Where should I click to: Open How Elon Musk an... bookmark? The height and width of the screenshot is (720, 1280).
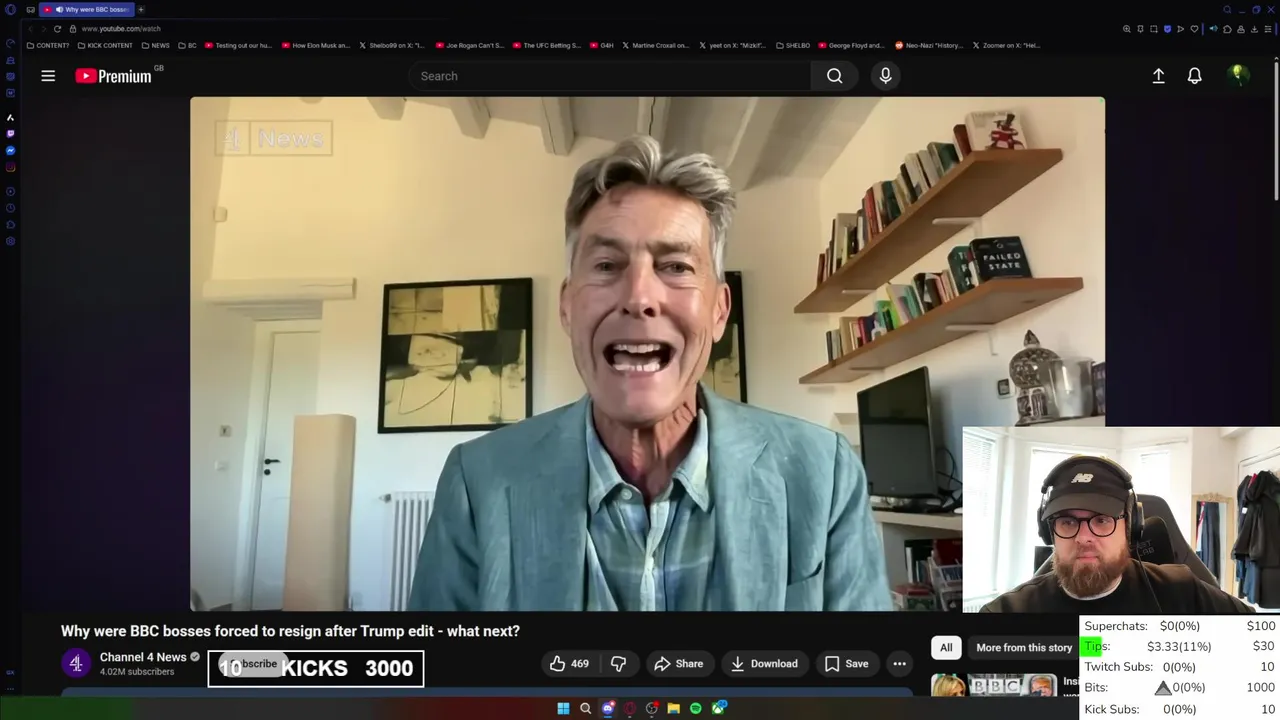pyautogui.click(x=316, y=45)
